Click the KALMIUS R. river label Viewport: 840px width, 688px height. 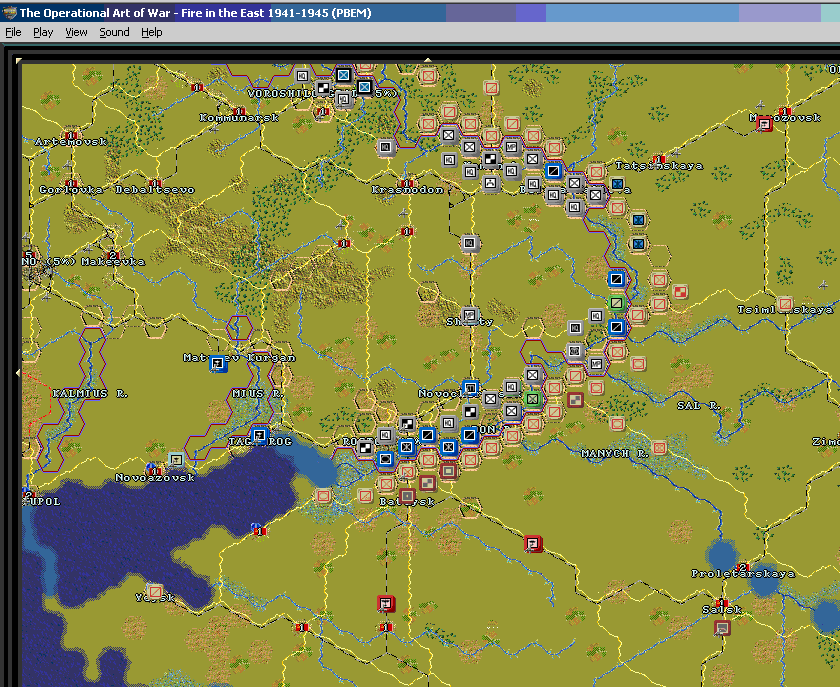click(x=90, y=394)
